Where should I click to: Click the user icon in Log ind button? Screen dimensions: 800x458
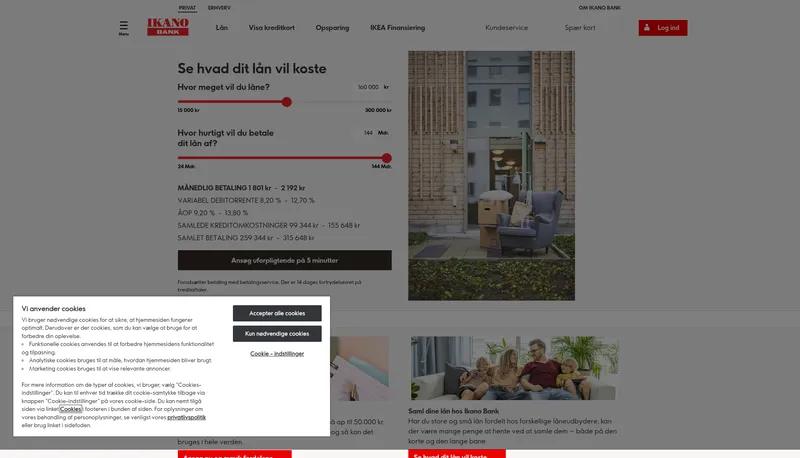[x=647, y=28]
